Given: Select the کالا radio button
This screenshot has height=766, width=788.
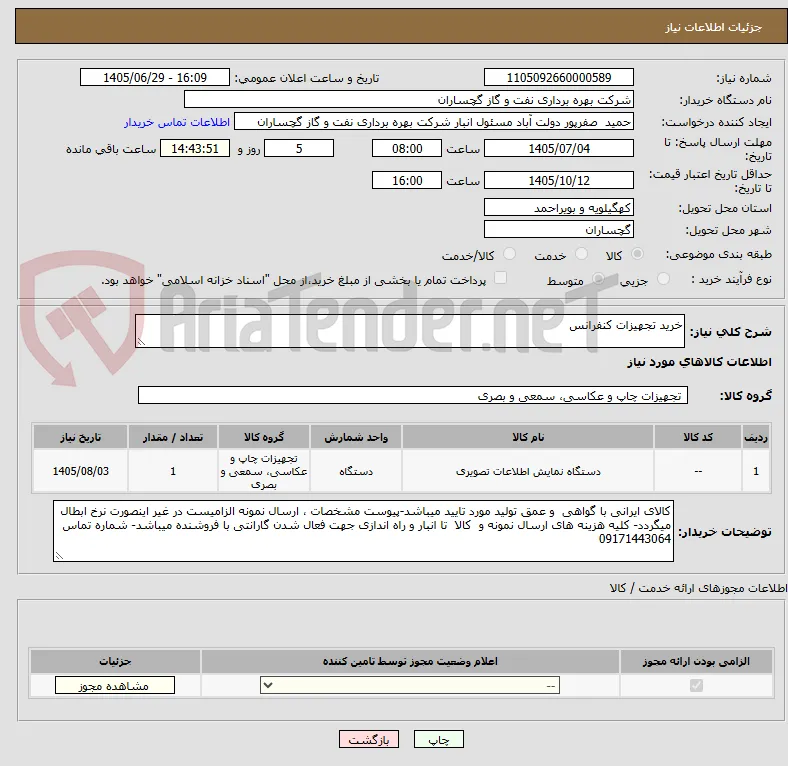Looking at the screenshot, I should click(637, 254).
